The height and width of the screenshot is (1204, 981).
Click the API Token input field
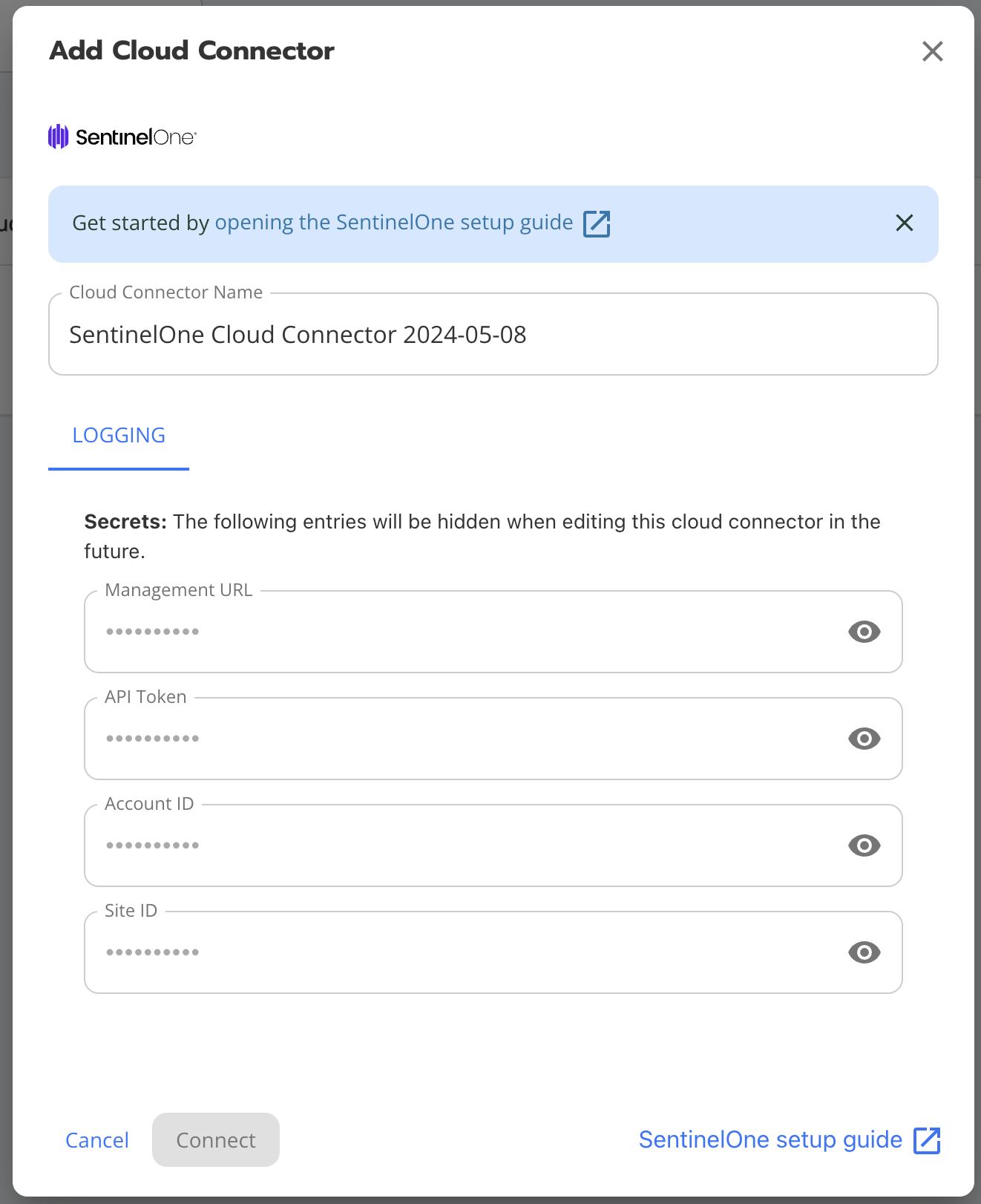[493, 739]
